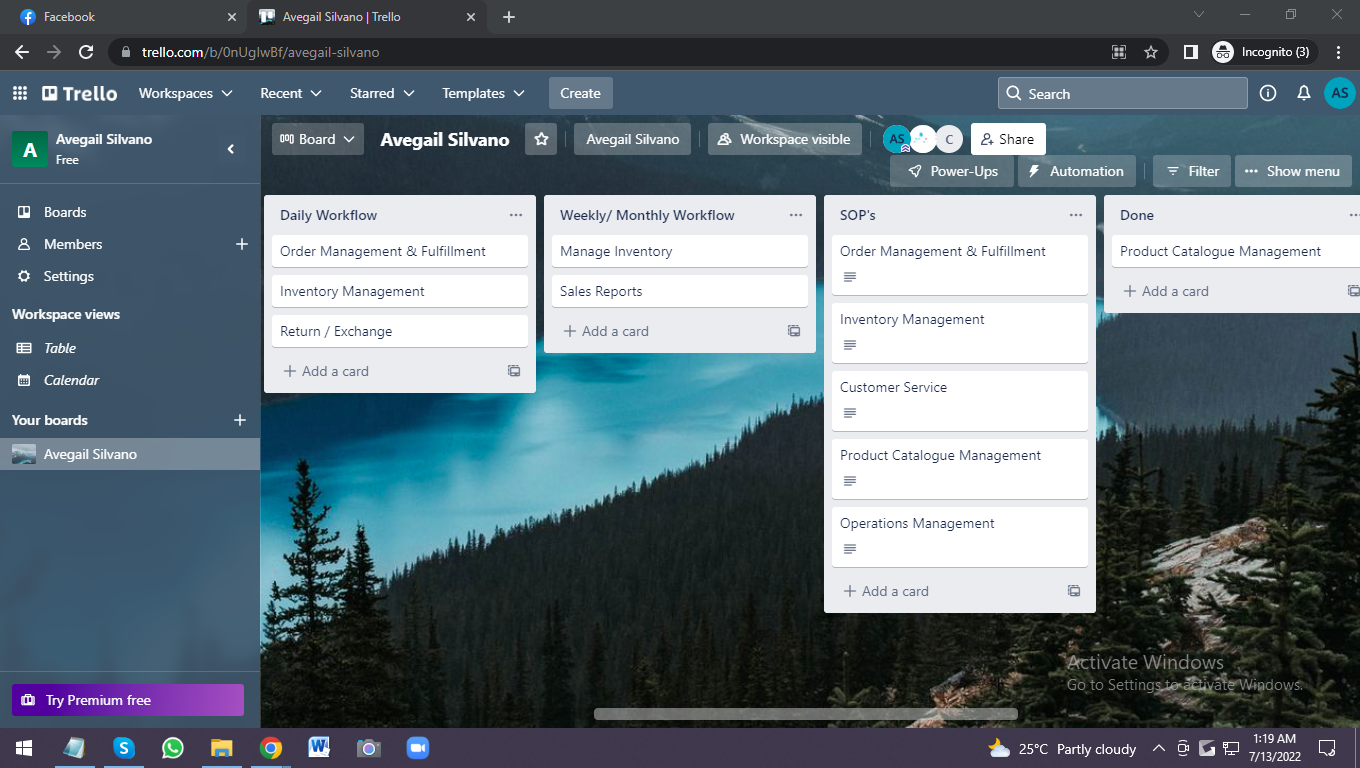This screenshot has width=1360, height=768.
Task: Click the Create button
Action: point(580,93)
